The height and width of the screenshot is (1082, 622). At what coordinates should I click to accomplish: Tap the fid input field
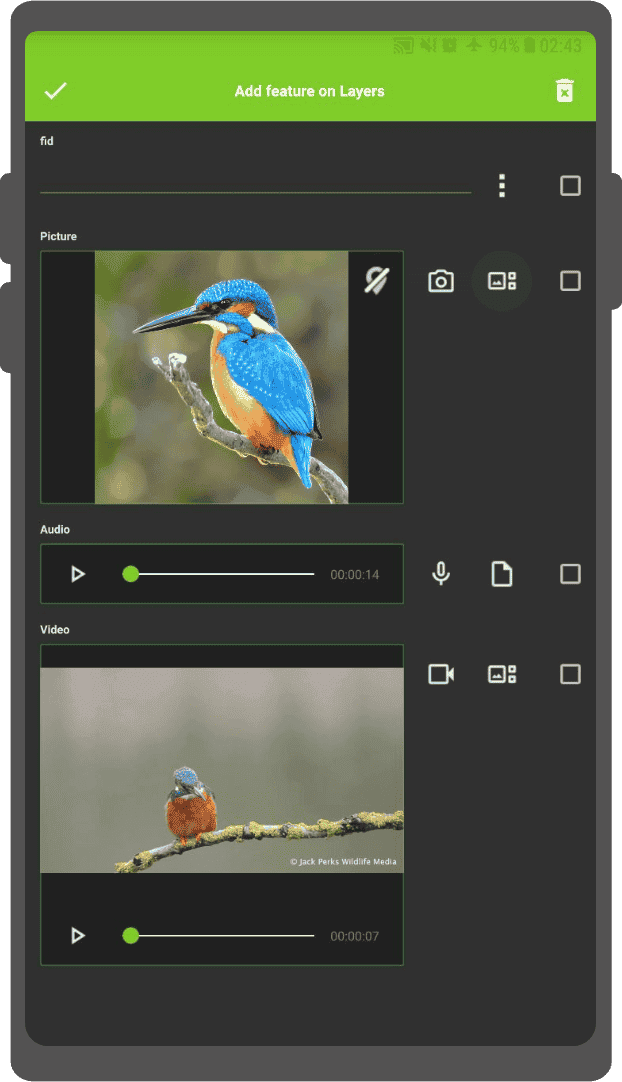[x=255, y=180]
